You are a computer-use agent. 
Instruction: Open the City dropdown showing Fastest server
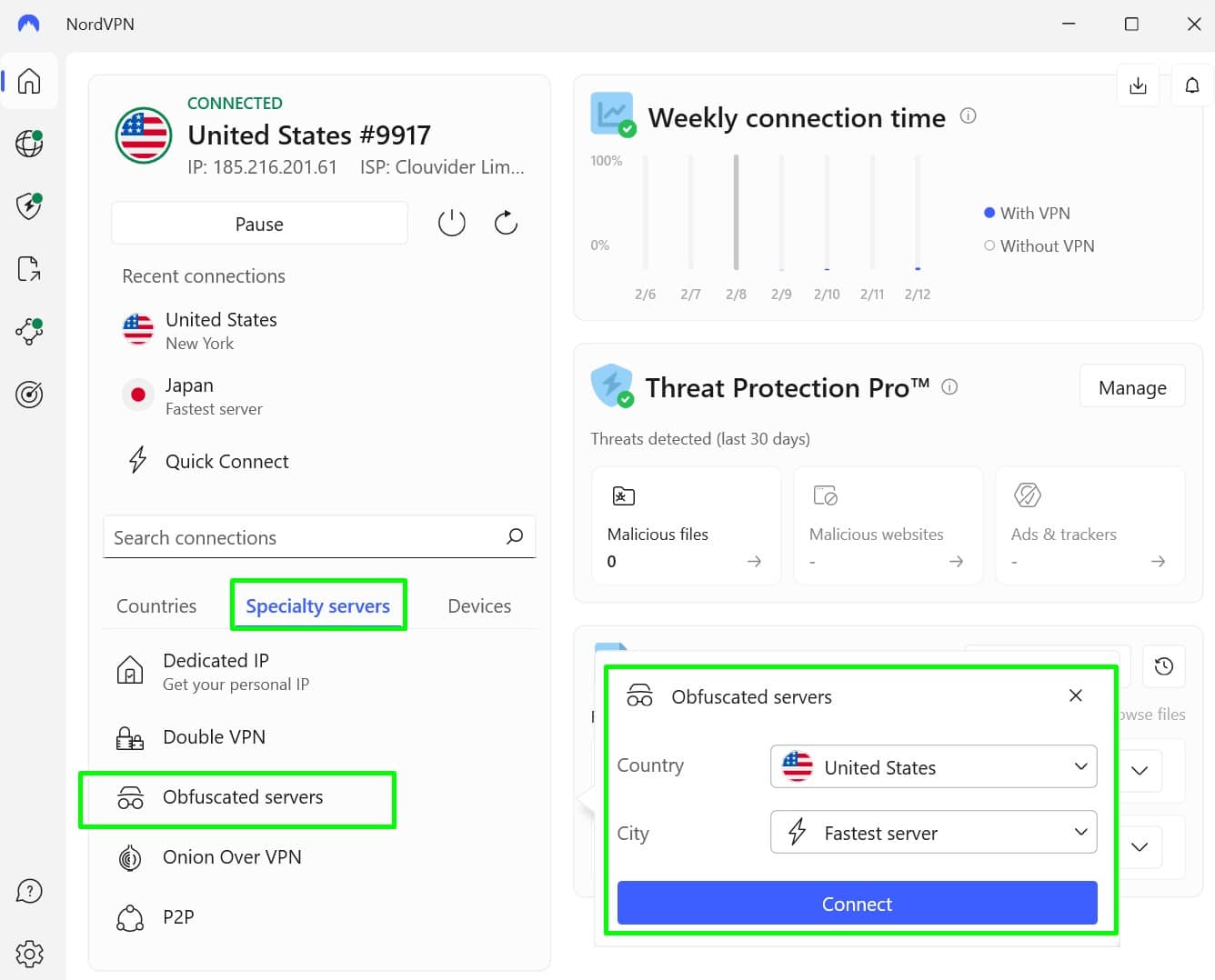933,832
